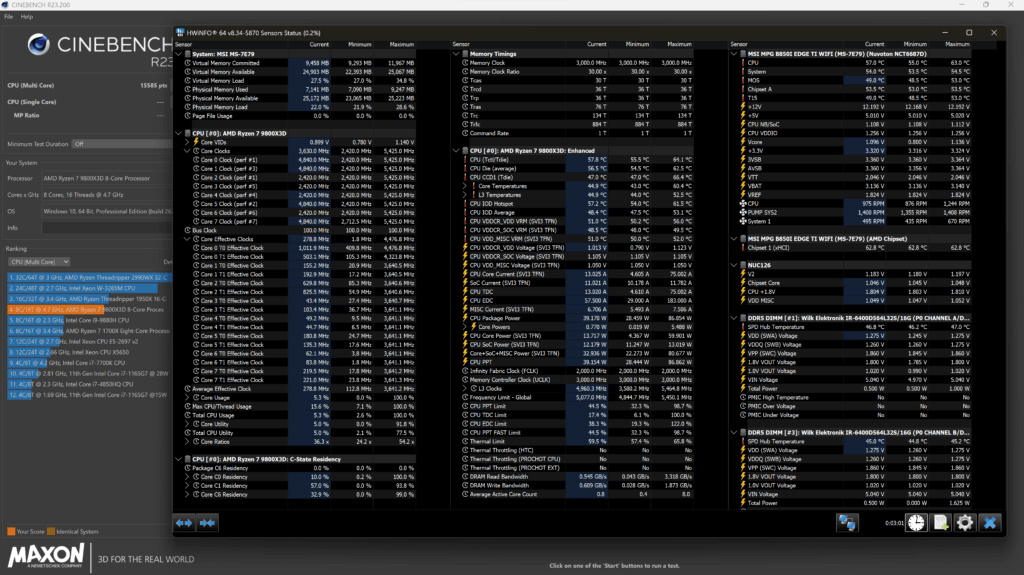This screenshot has width=1024, height=575.
Task: Select the Infinity Fabric Clock (FCLK) row
Action: [x=577, y=371]
